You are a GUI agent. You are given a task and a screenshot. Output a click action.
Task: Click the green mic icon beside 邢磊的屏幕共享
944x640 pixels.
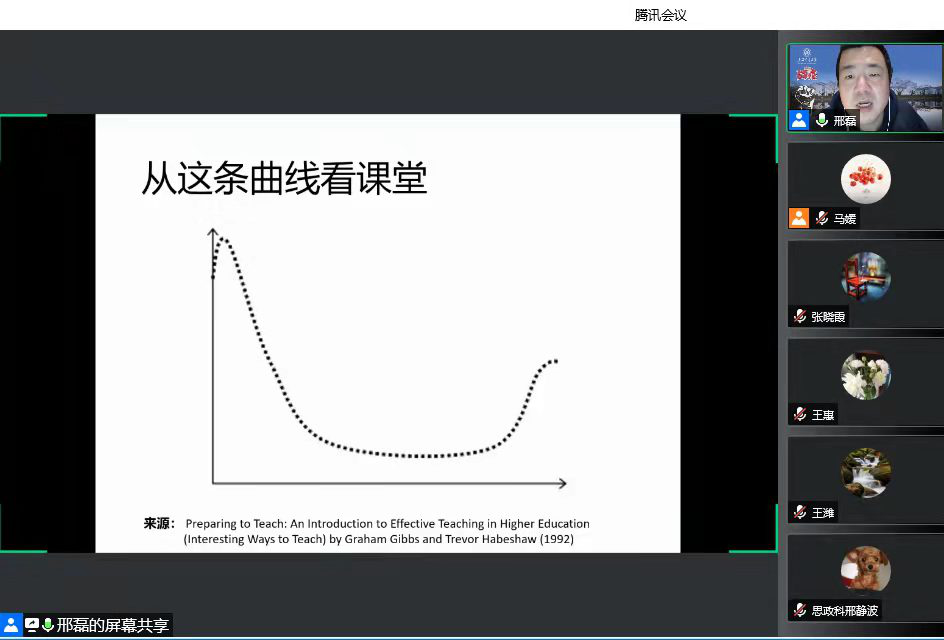pos(48,625)
